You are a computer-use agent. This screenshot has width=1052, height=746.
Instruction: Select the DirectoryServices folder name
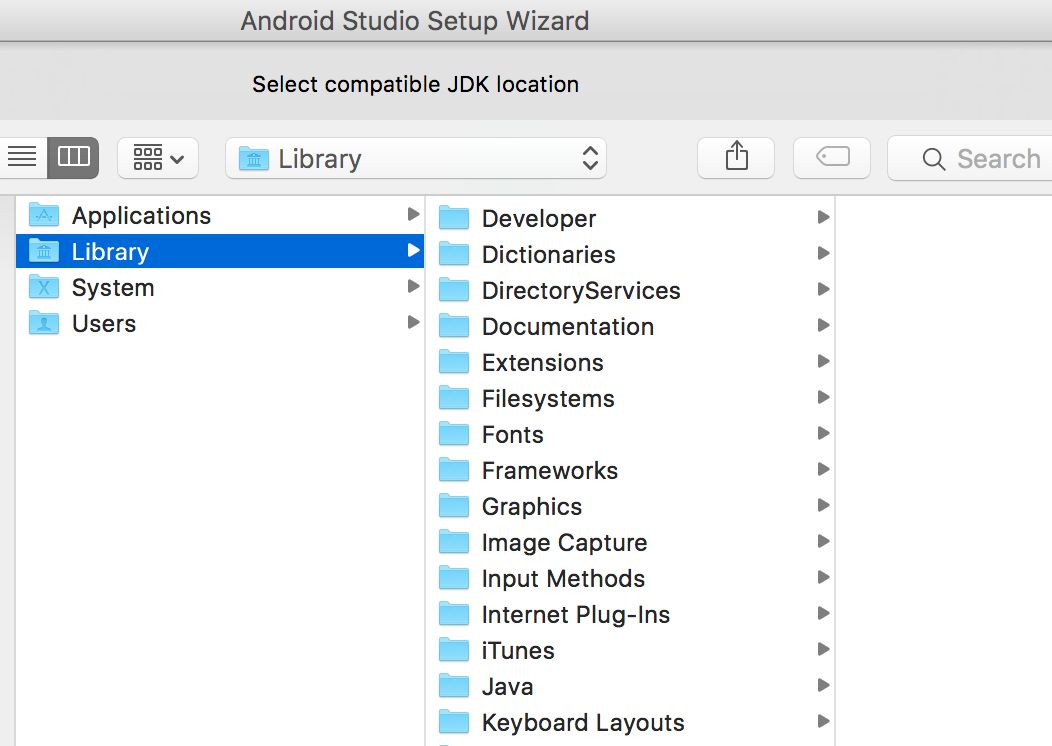[x=581, y=291]
